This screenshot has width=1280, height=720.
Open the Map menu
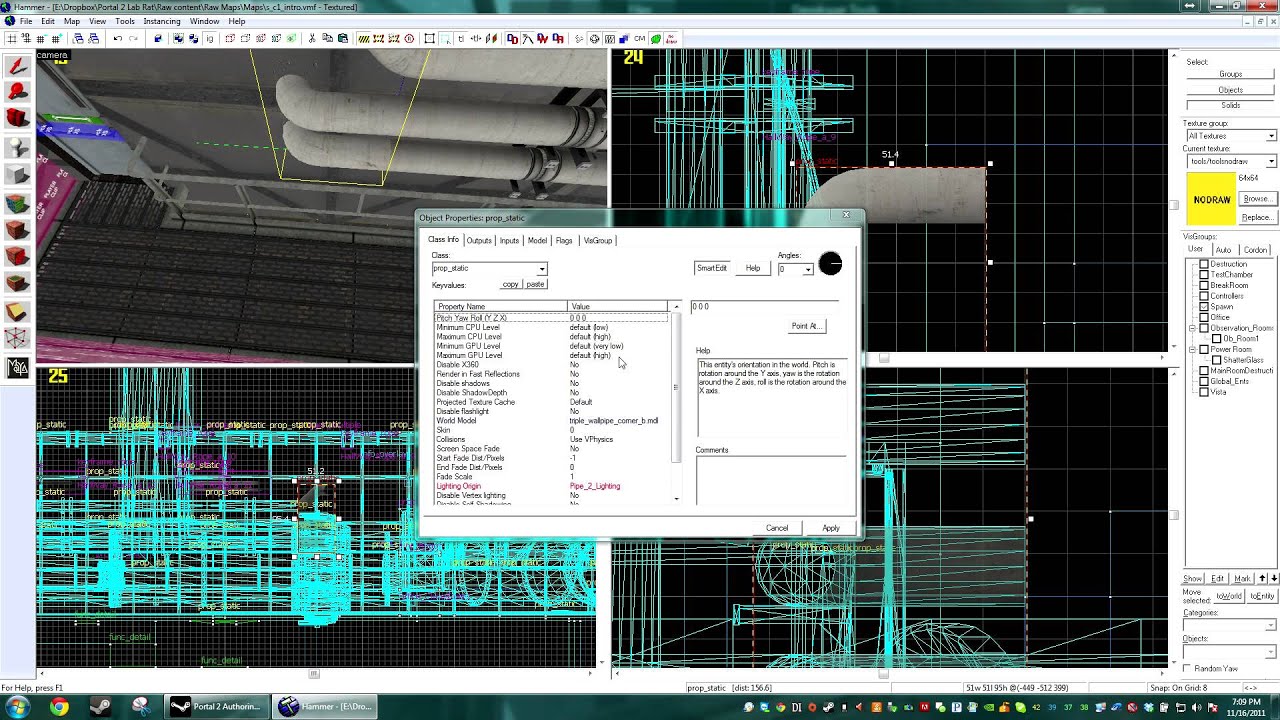click(x=72, y=21)
